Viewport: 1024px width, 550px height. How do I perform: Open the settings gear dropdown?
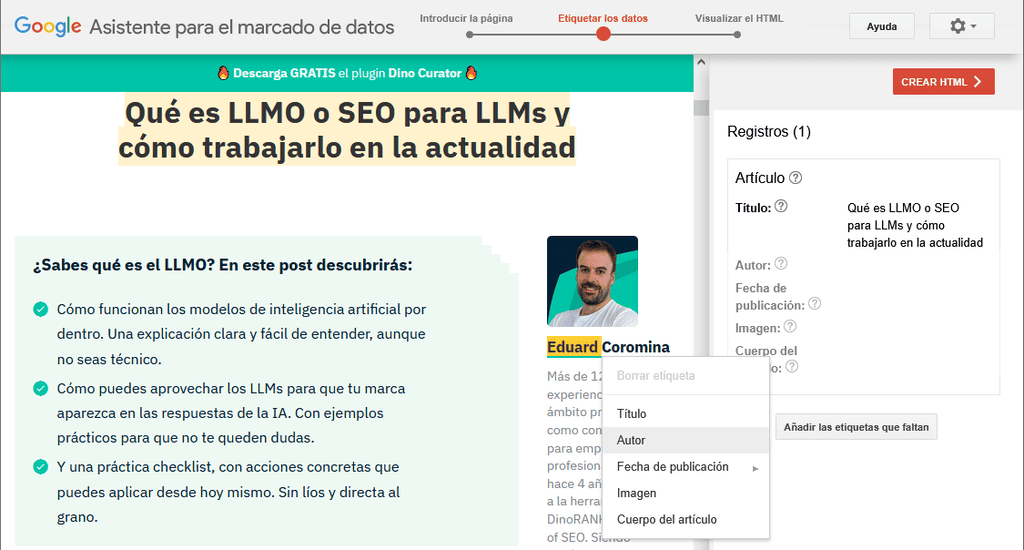(961, 26)
